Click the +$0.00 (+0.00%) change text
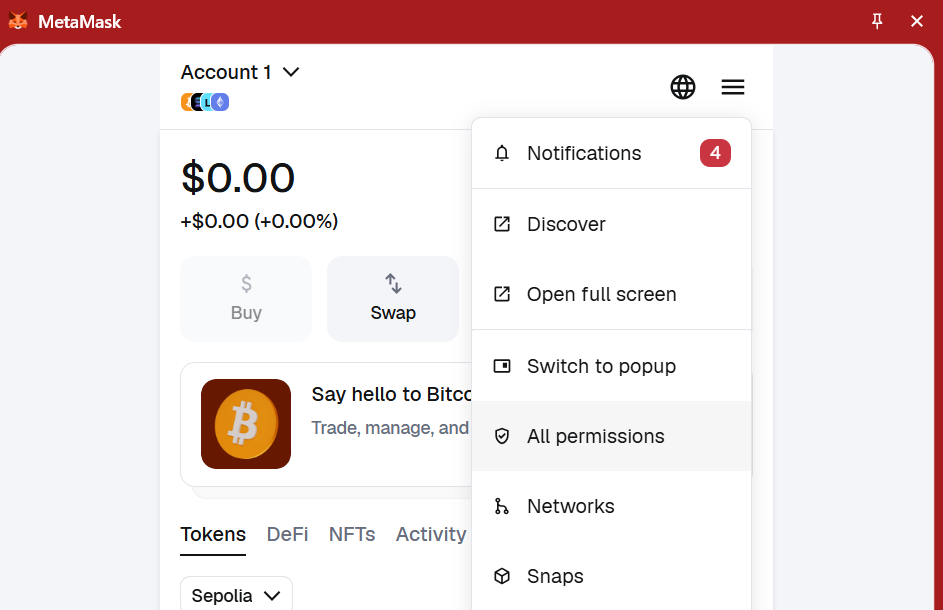Viewport: 943px width, 610px height. [x=259, y=221]
